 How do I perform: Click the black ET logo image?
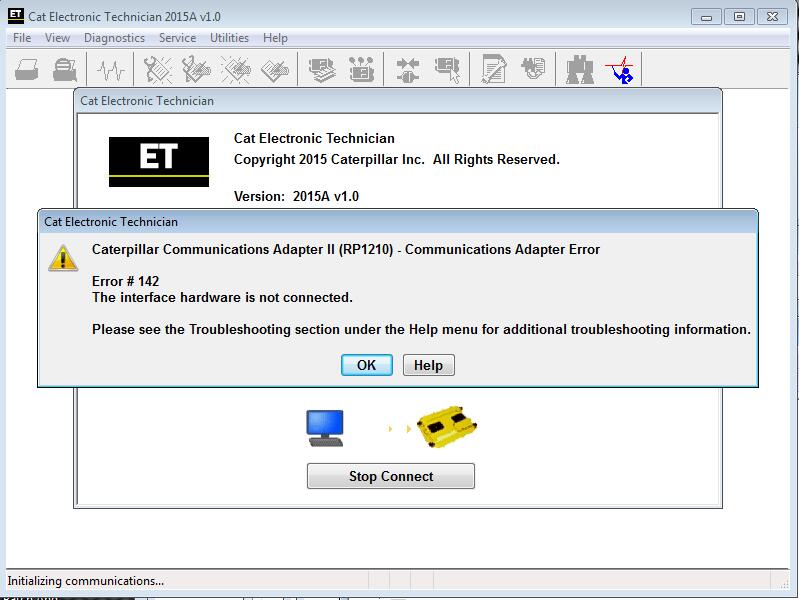tap(159, 162)
